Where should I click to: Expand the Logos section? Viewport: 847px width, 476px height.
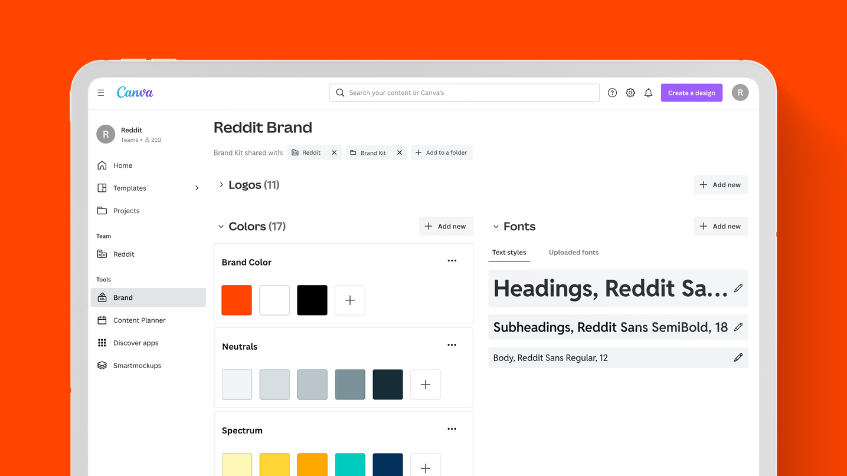click(x=221, y=185)
